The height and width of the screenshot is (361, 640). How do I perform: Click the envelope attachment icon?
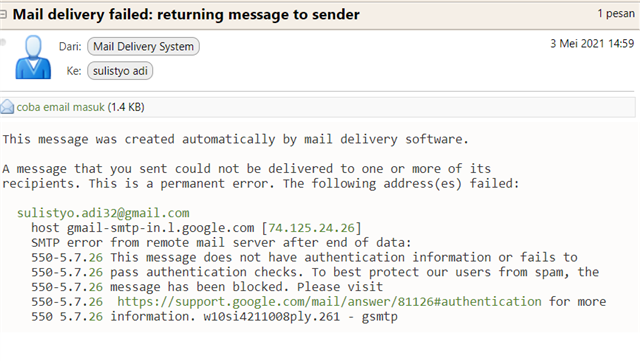tap(7, 107)
